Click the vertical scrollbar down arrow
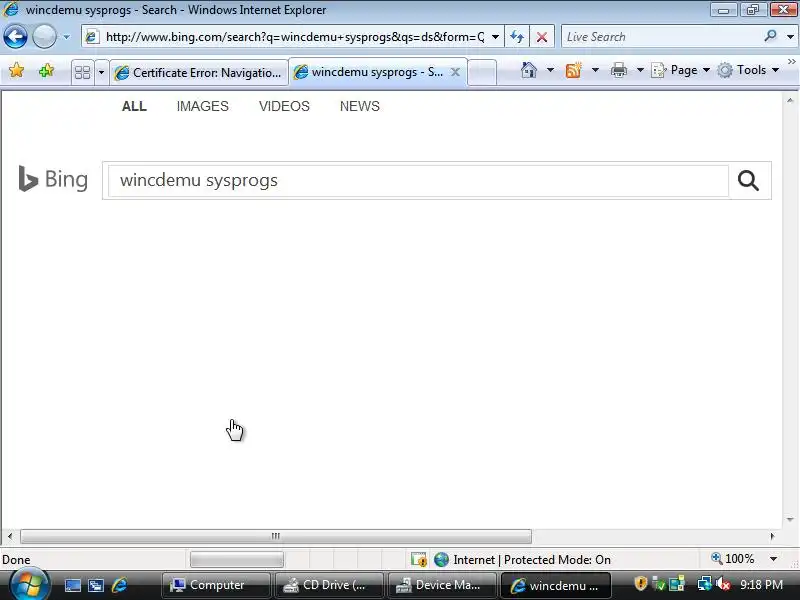This screenshot has height=600, width=800. coord(790,519)
